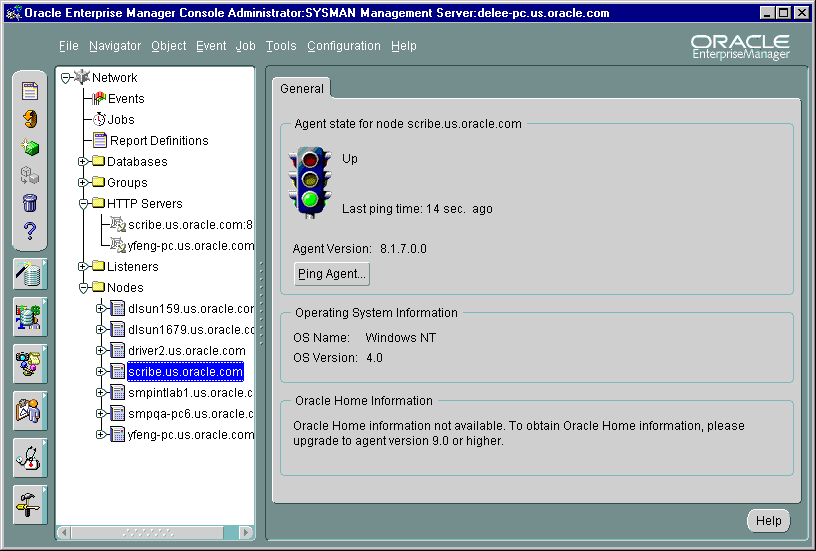816x551 pixels.
Task: Expand the smpintlab1.us.oracle.com node
Action: [x=101, y=392]
